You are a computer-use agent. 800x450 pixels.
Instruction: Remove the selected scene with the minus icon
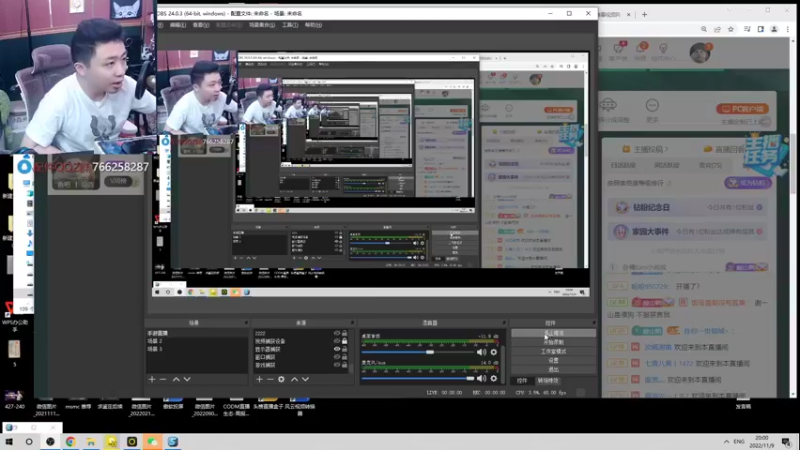tap(163, 379)
